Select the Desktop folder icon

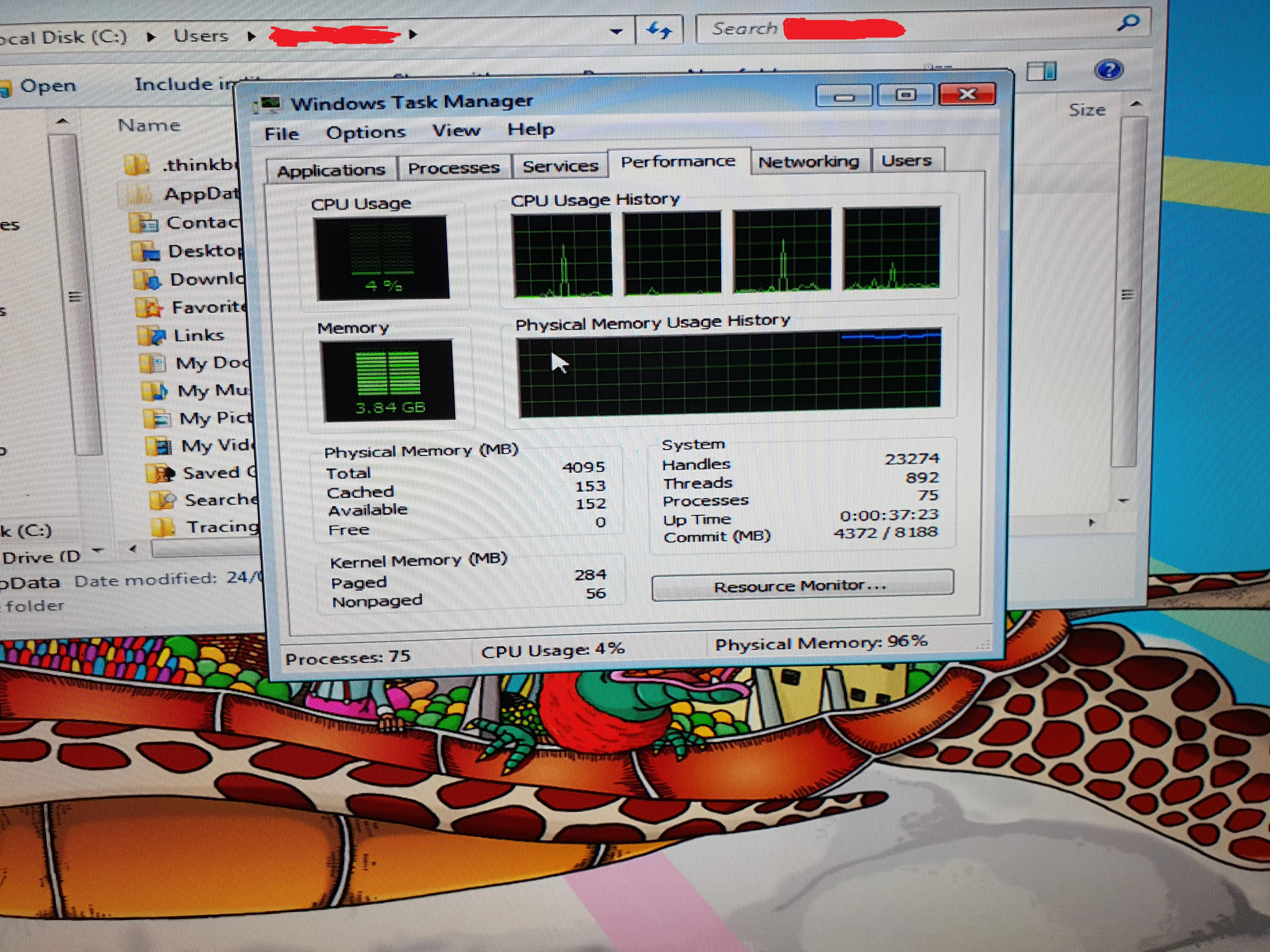pyautogui.click(x=146, y=251)
